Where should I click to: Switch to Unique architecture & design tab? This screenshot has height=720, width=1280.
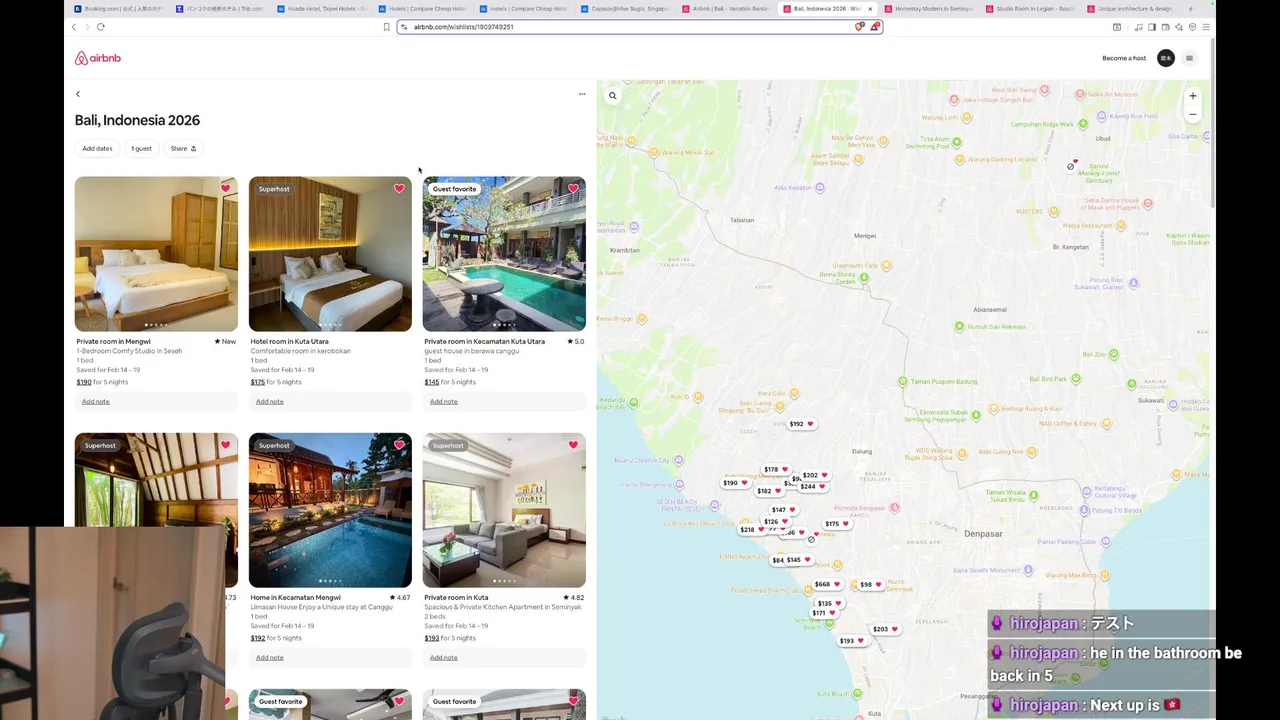[1130, 8]
